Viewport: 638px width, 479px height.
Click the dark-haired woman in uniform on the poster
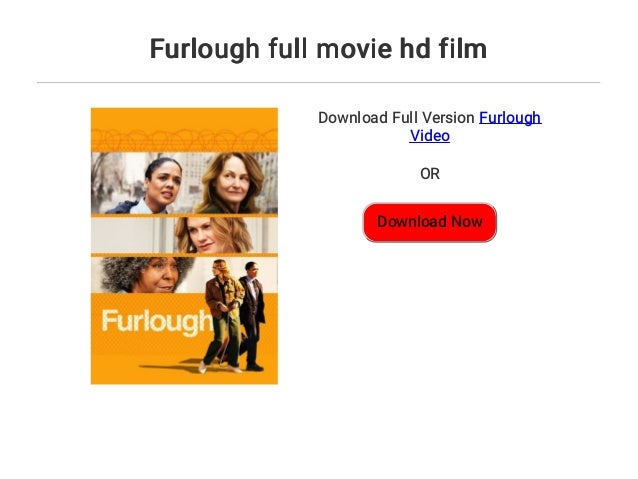(x=155, y=186)
